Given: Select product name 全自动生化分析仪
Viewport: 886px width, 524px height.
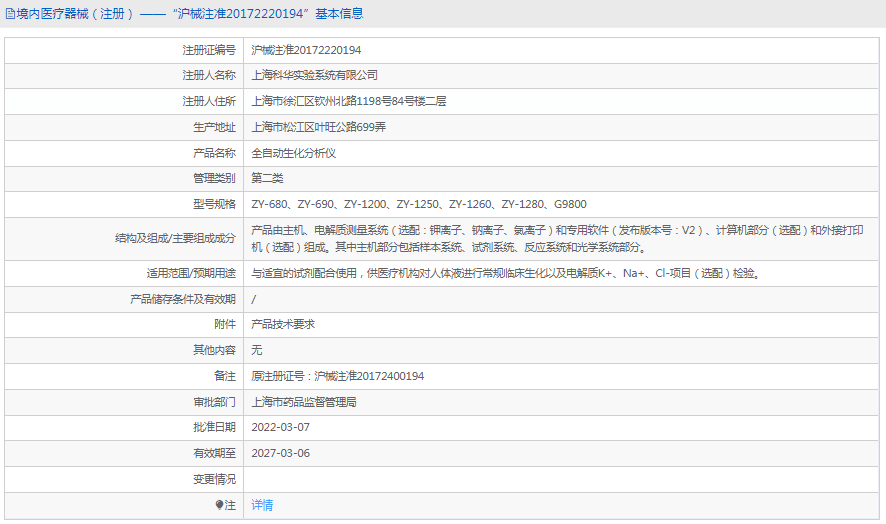Looking at the screenshot, I should coord(293,153).
